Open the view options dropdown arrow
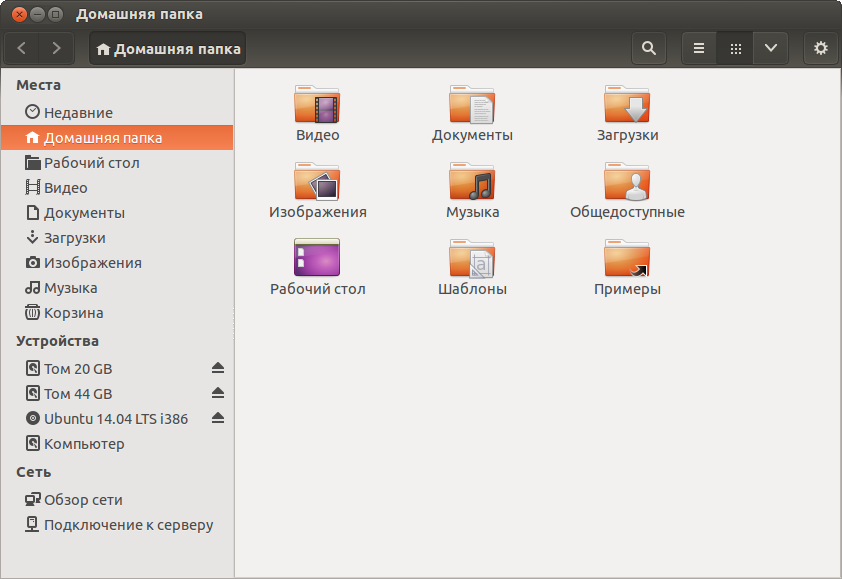 [x=771, y=48]
